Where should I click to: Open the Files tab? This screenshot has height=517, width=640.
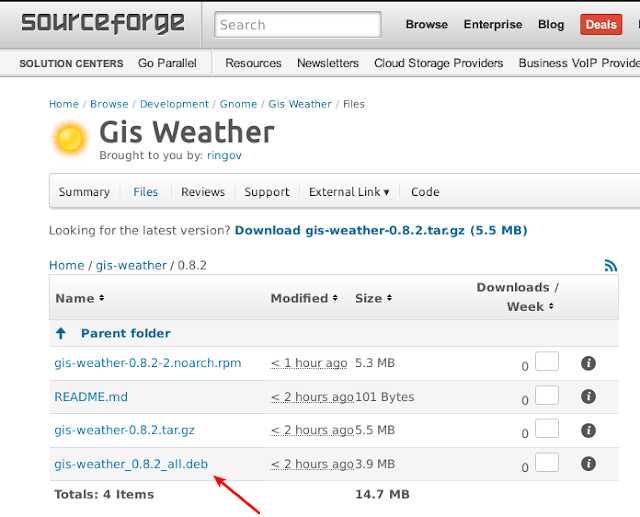coord(145,192)
